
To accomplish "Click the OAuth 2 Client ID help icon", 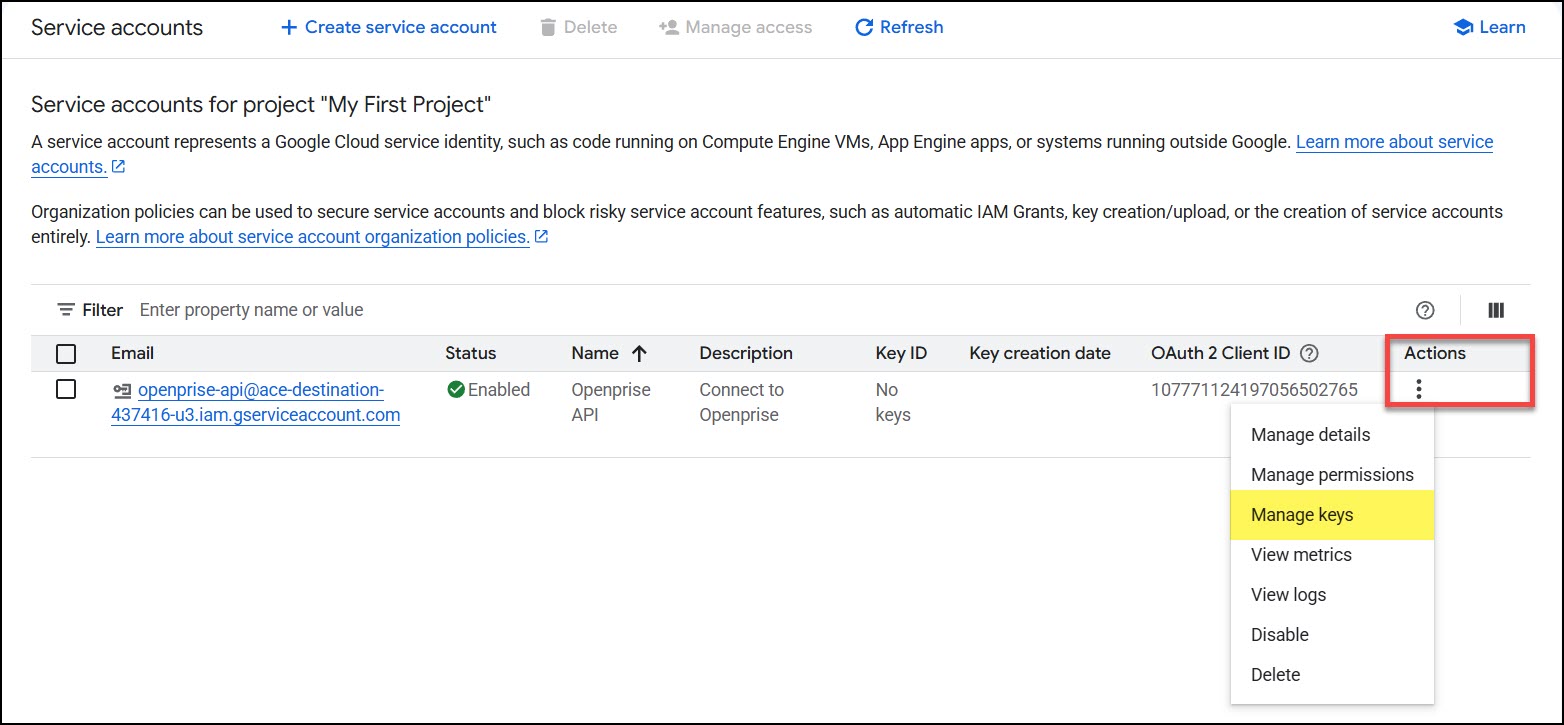I will (x=1309, y=353).
